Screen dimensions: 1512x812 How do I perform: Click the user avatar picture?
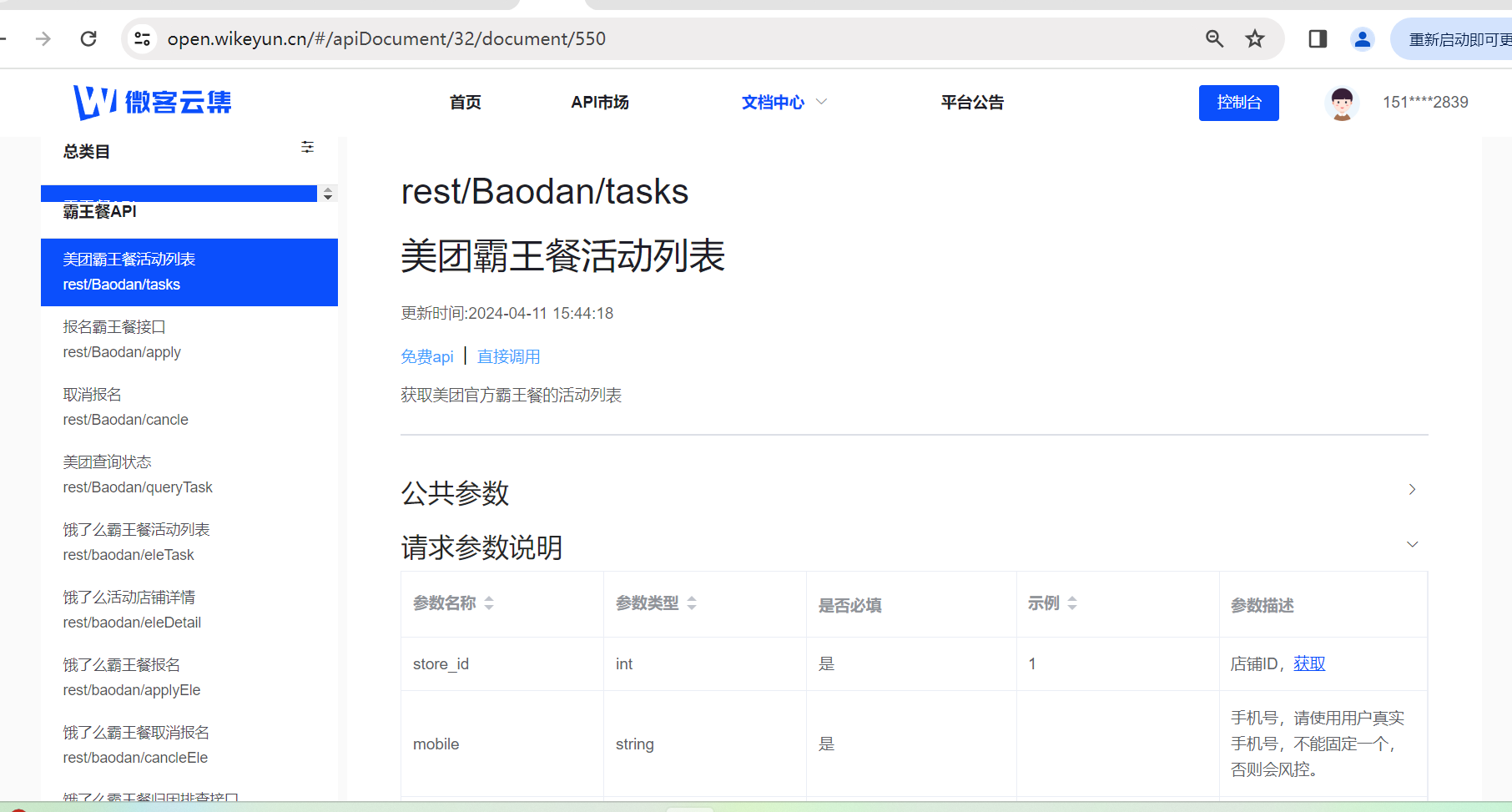pyautogui.click(x=1342, y=103)
